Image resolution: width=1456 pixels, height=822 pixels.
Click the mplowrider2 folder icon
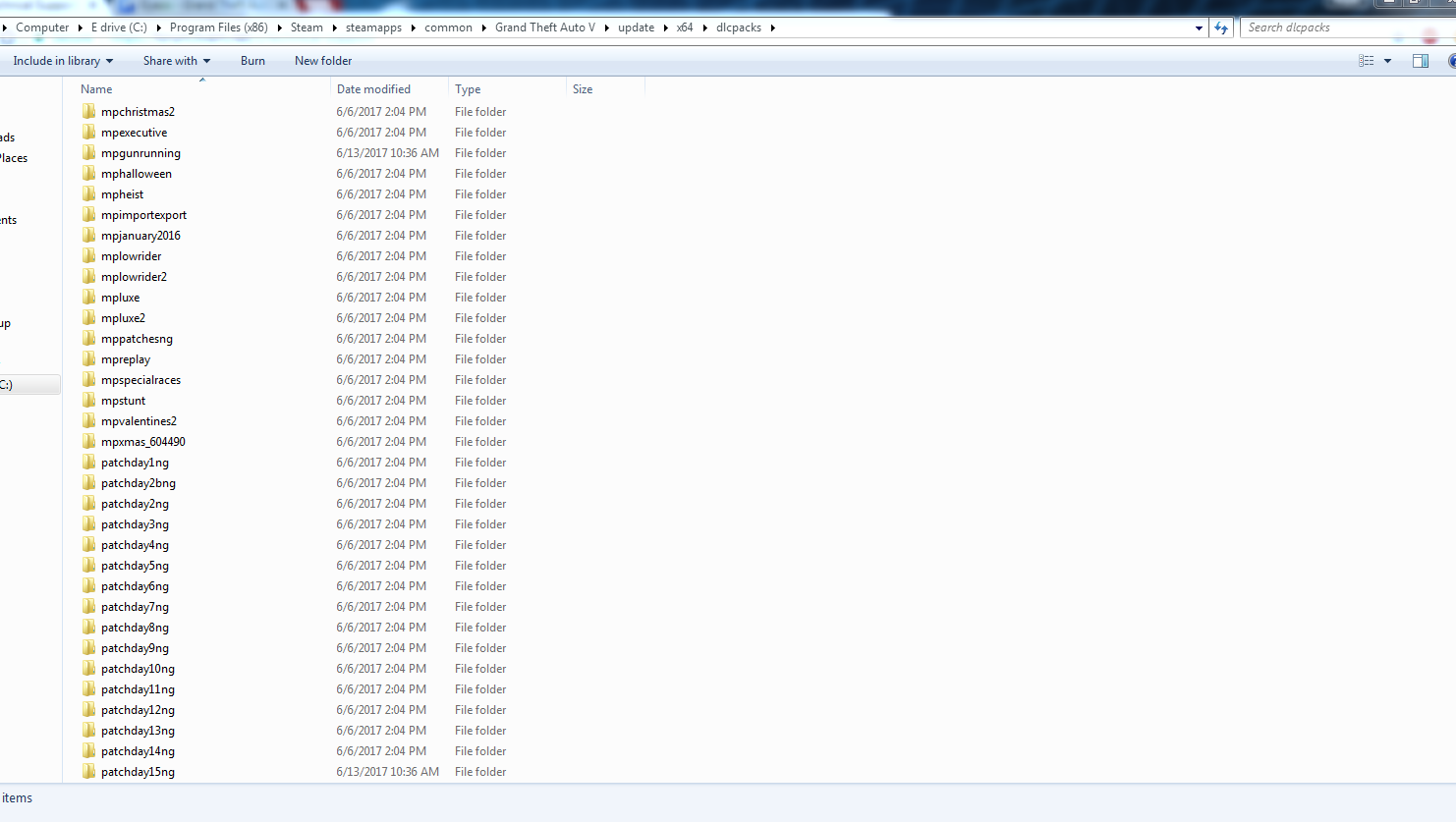click(89, 276)
